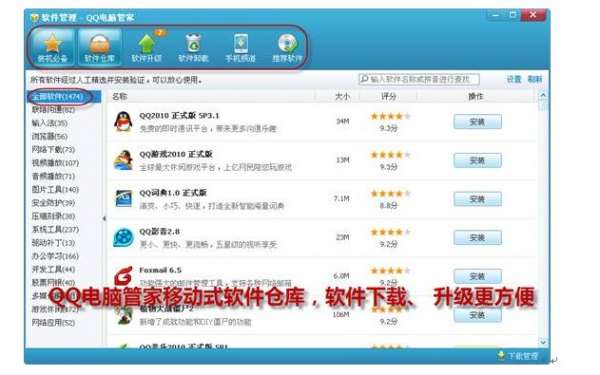Click the QQ词典 app icon

pyautogui.click(x=123, y=199)
